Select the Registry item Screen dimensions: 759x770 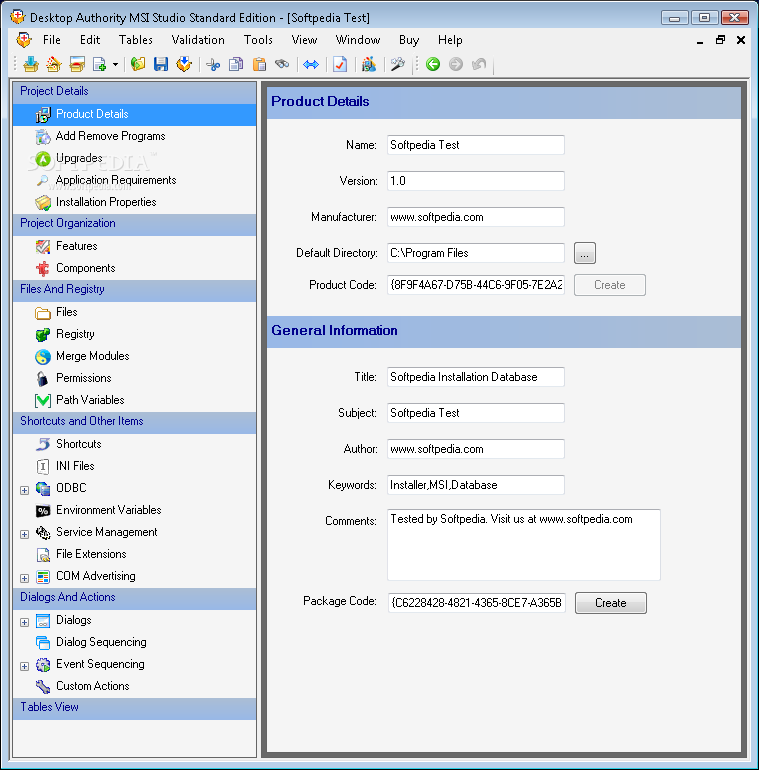point(75,334)
